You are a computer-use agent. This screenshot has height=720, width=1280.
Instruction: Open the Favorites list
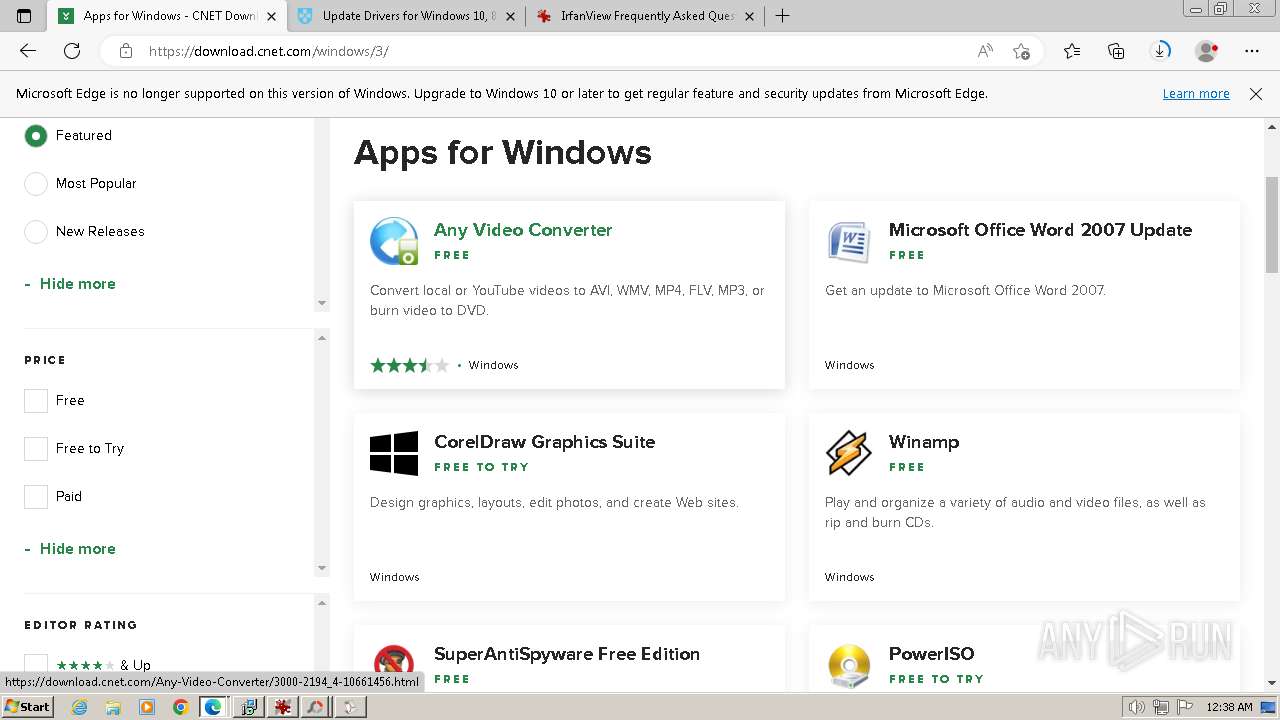click(x=1072, y=51)
